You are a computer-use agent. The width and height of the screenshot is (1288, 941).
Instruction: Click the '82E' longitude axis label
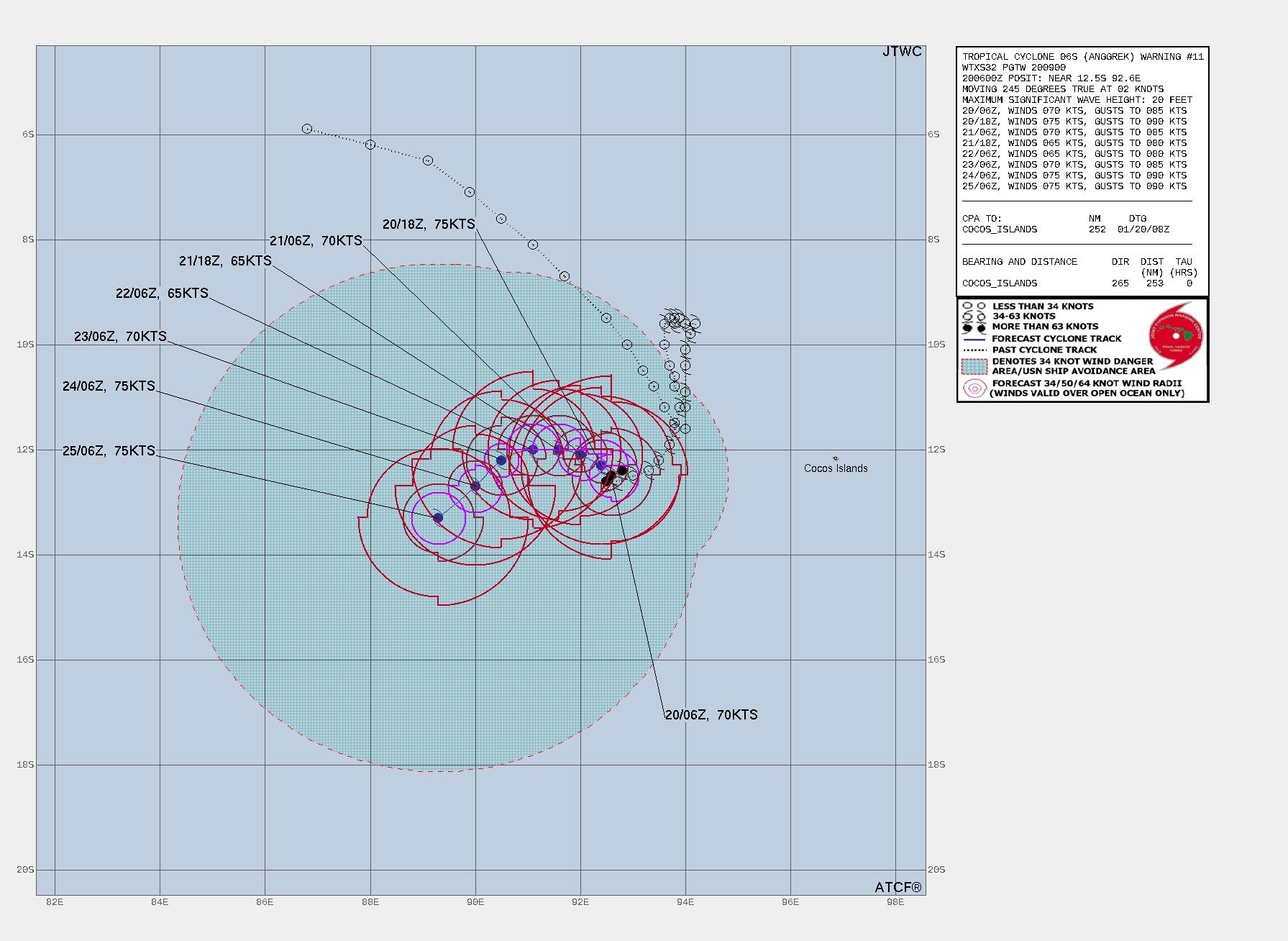click(x=55, y=902)
